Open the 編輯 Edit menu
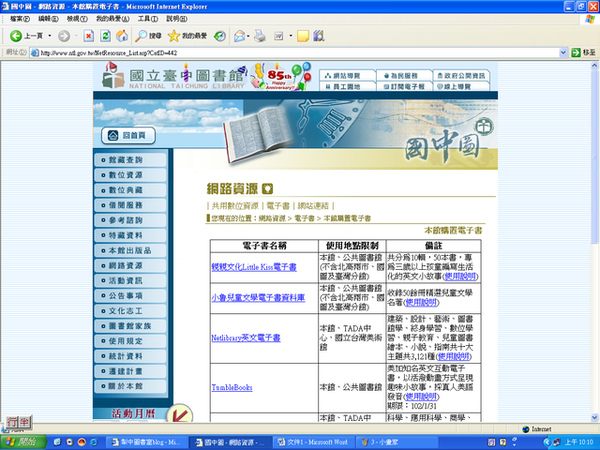Viewport: 600px width, 450px height. [x=48, y=19]
